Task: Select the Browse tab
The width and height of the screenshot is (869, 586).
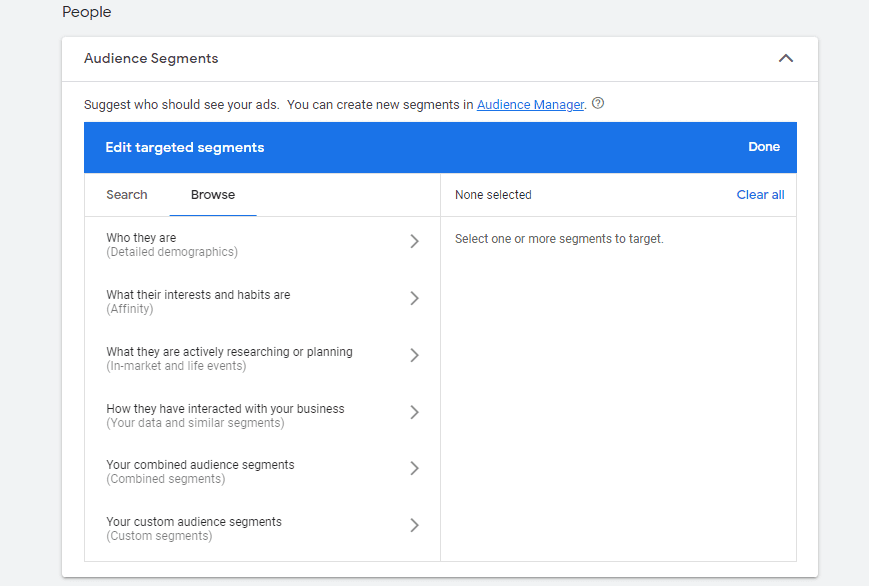Action: point(213,195)
